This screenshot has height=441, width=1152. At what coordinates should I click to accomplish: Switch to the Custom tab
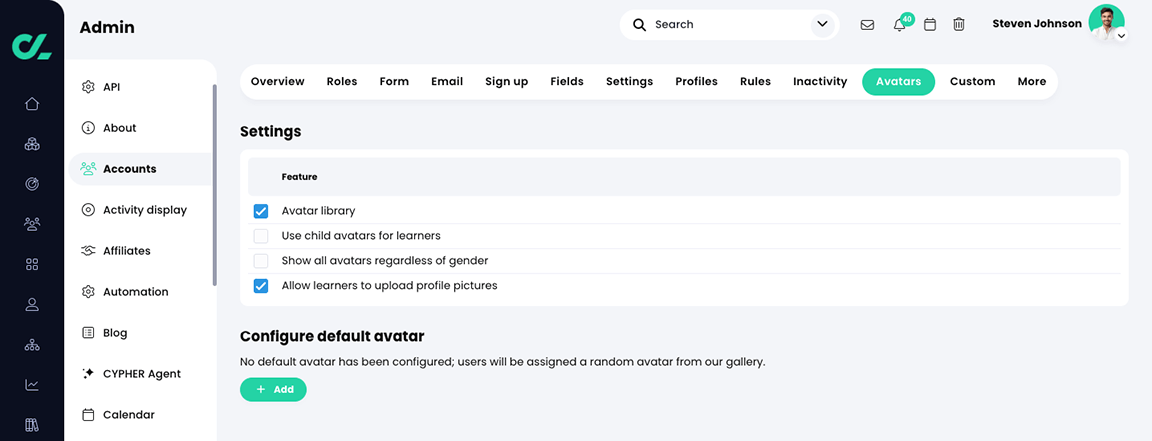972,82
